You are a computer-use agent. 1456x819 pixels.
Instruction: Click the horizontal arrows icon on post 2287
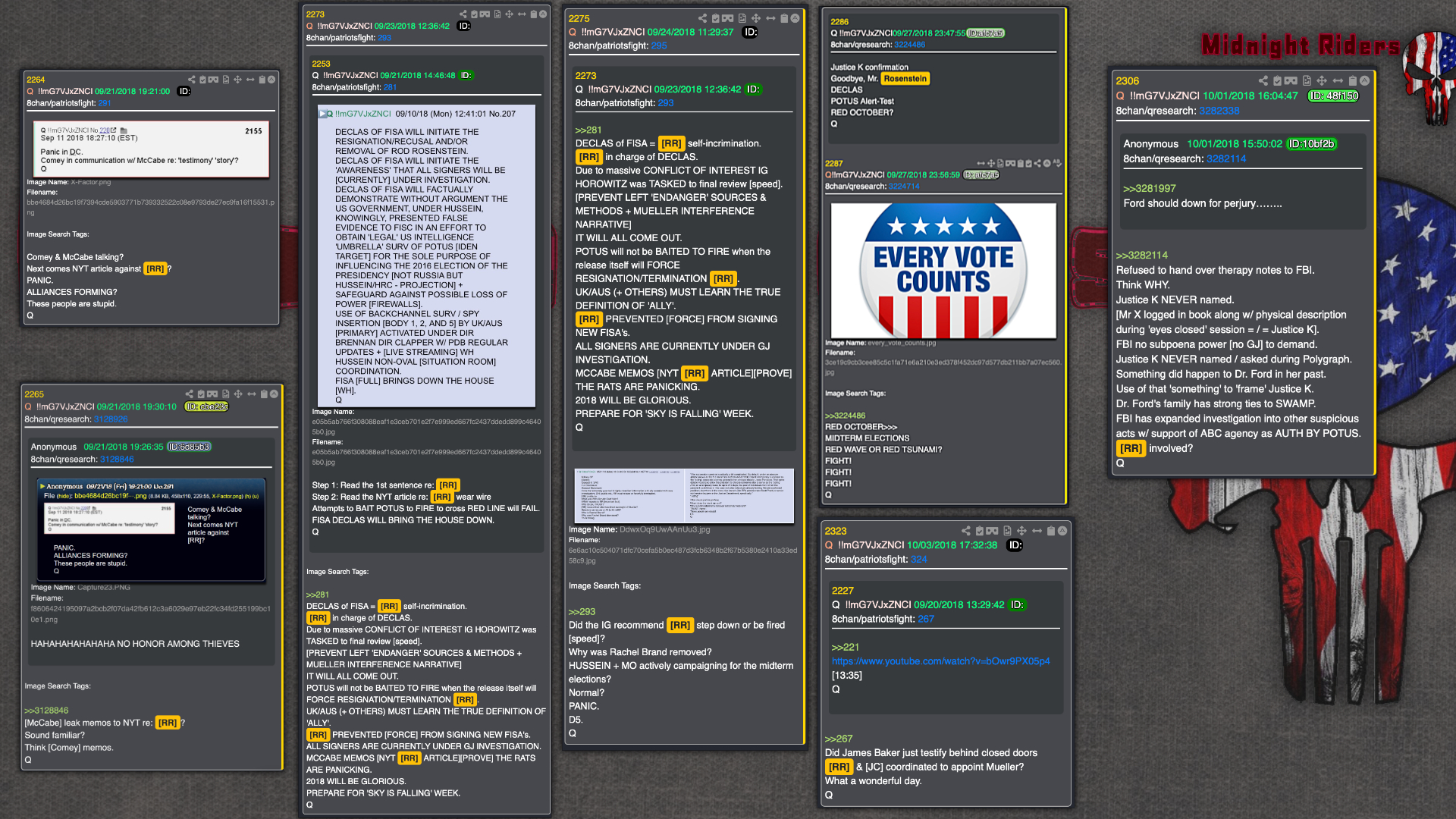(x=981, y=163)
